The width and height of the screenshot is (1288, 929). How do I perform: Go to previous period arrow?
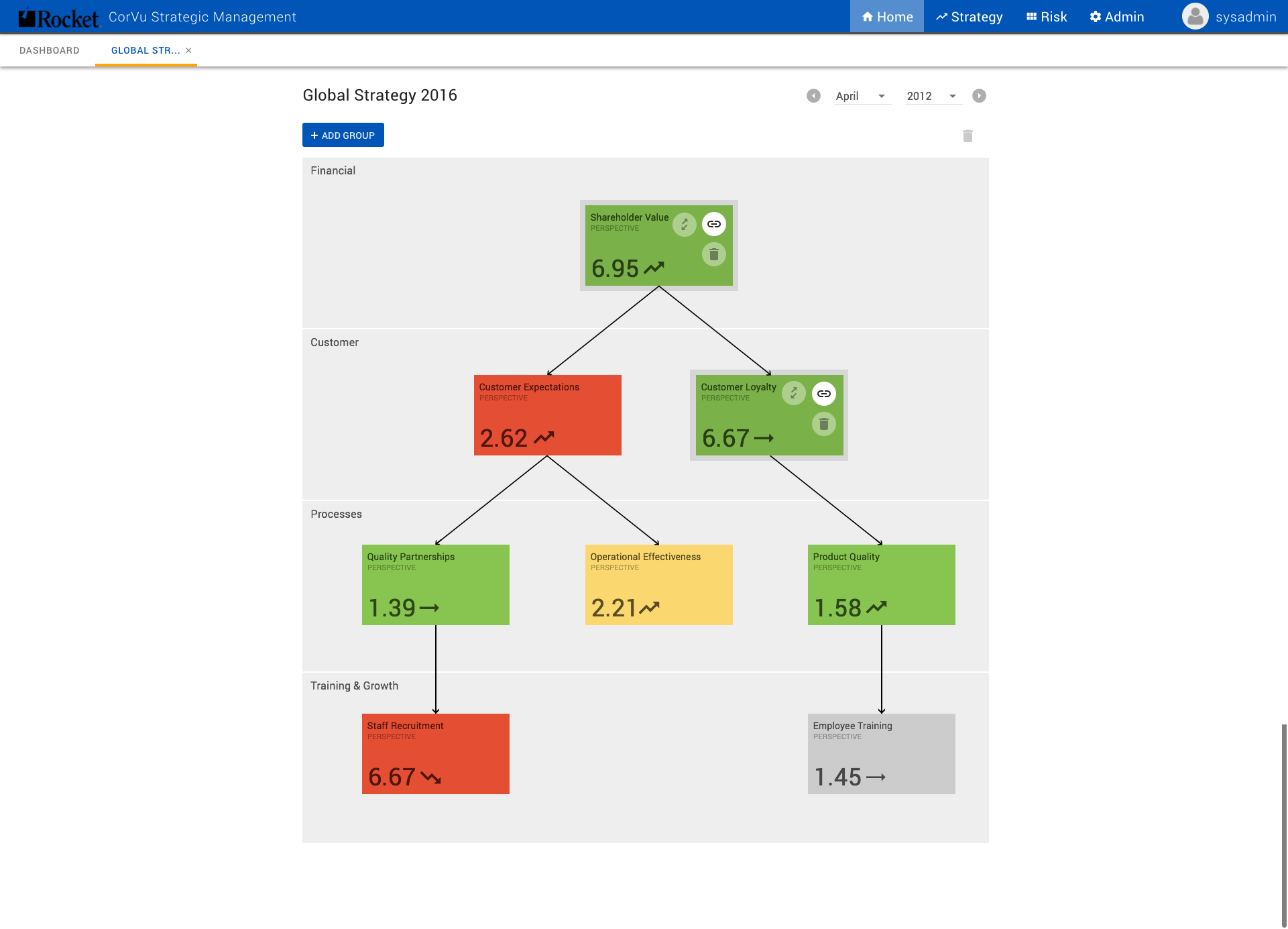[813, 96]
